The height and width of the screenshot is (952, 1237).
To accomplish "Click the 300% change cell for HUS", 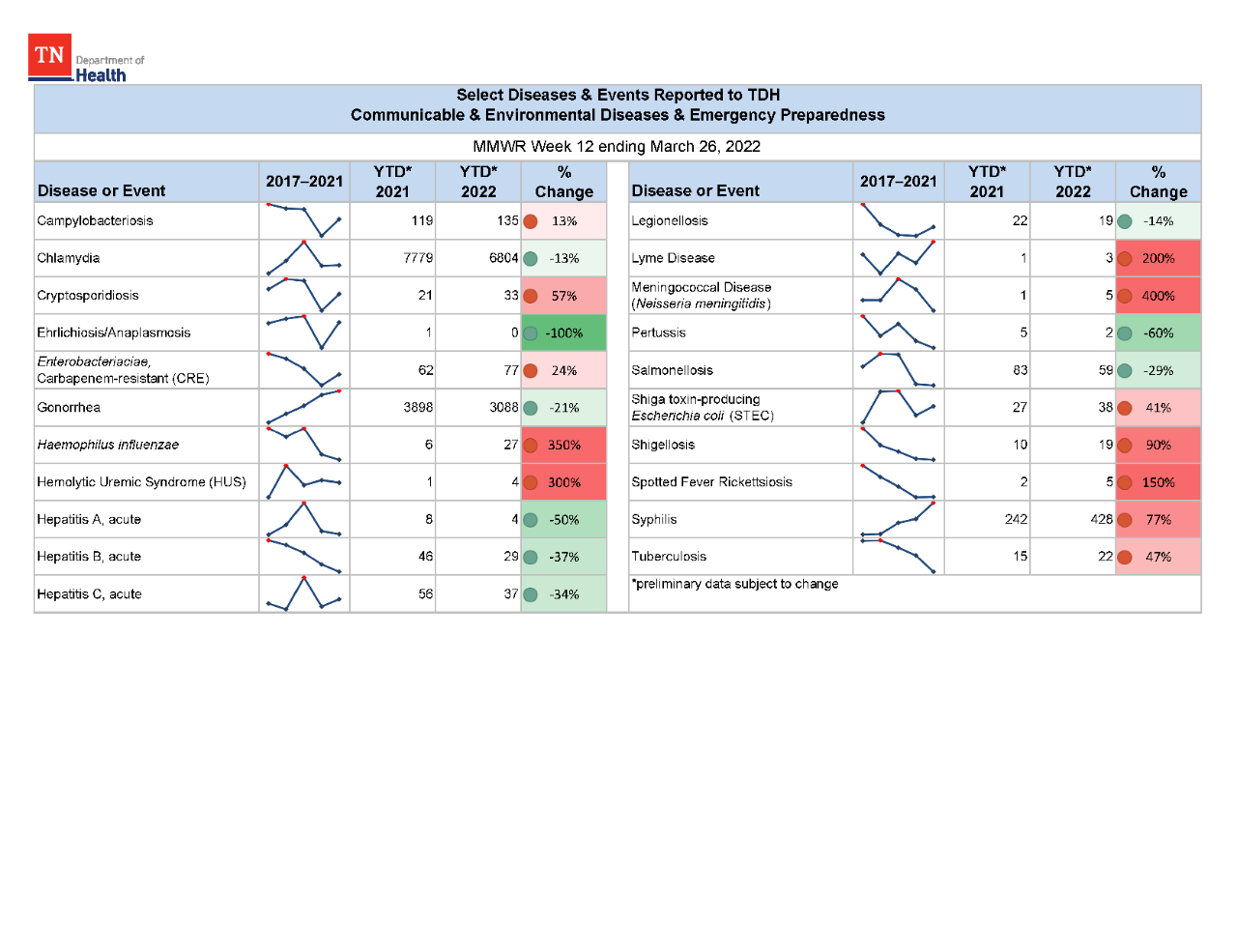I will pos(563,482).
